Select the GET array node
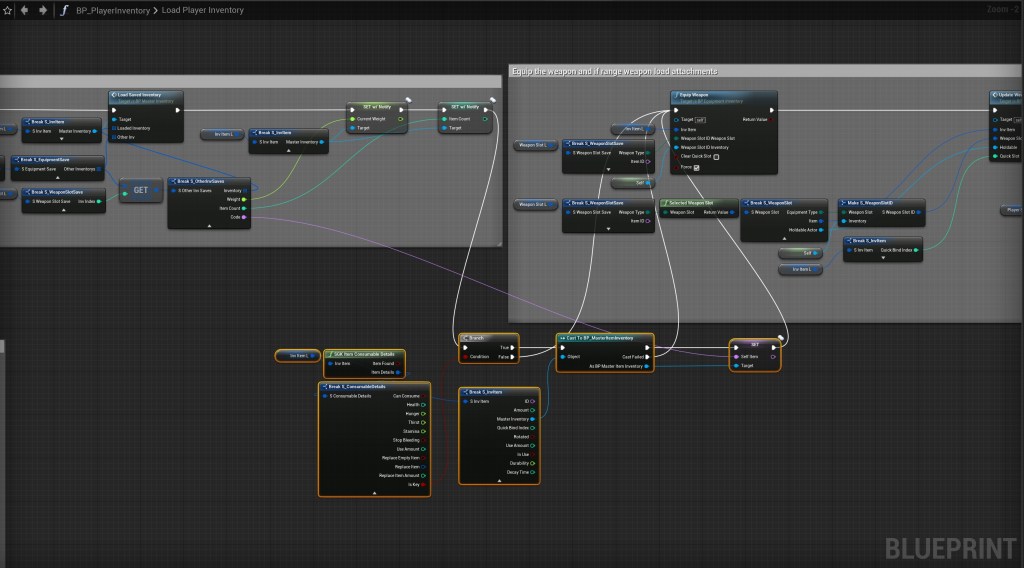 pyautogui.click(x=140, y=192)
